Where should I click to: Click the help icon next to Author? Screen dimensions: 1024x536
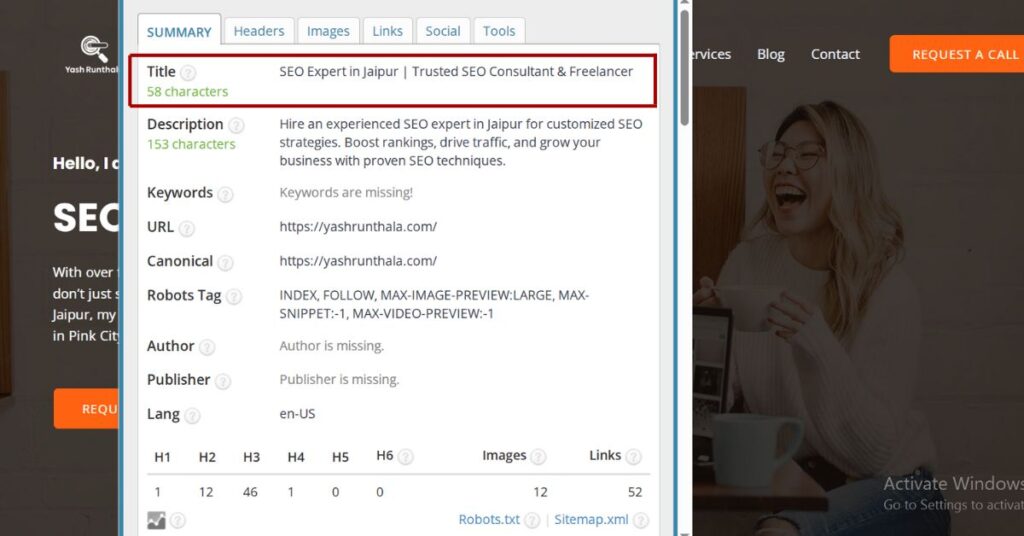207,347
